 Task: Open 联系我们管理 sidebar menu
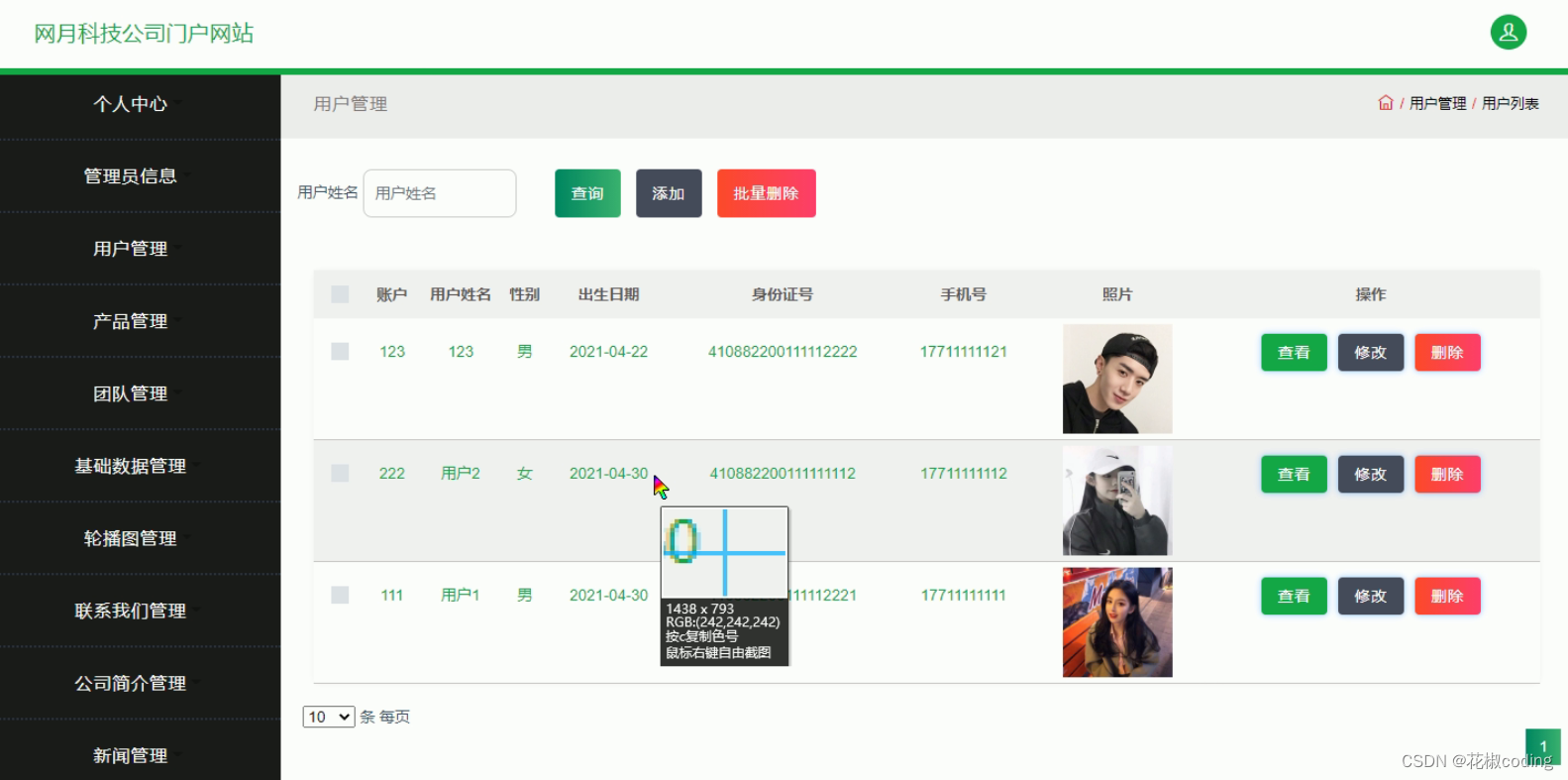130,611
